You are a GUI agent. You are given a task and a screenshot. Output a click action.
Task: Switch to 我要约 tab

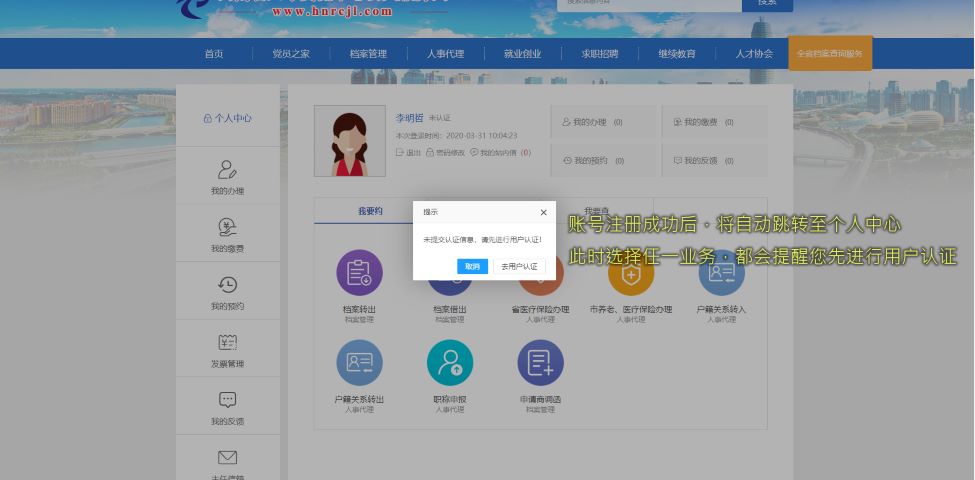tap(371, 211)
